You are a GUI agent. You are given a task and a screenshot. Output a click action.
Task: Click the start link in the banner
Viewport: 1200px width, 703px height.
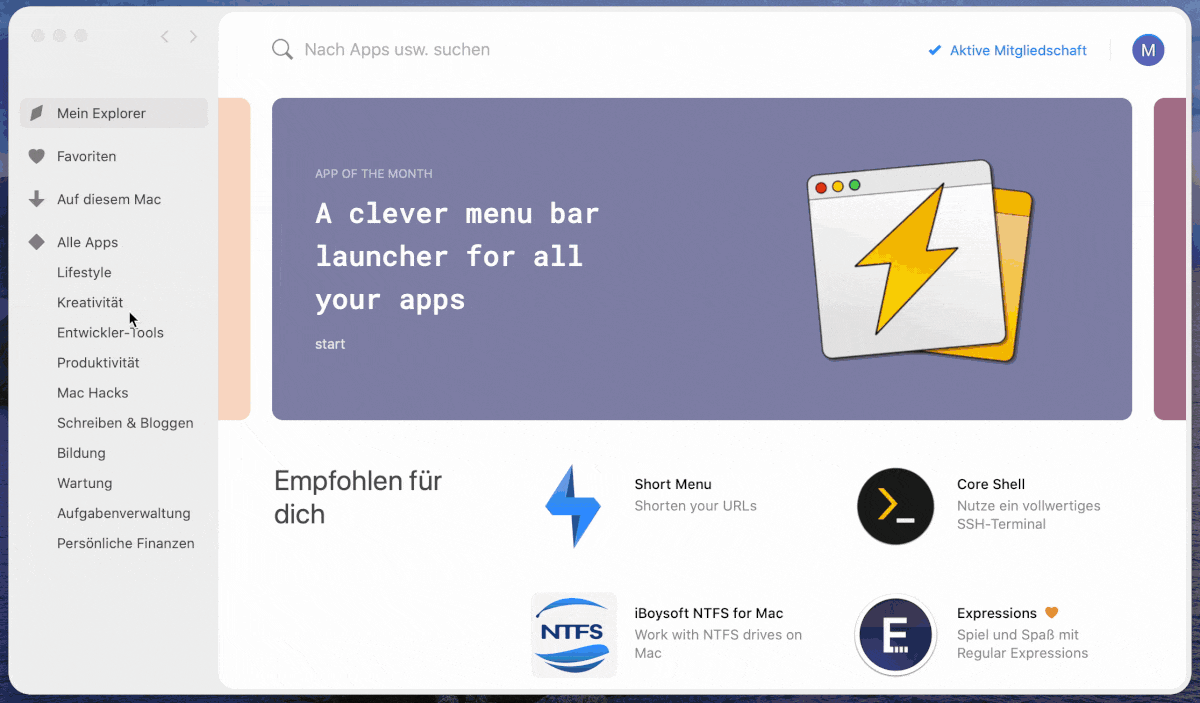330,343
